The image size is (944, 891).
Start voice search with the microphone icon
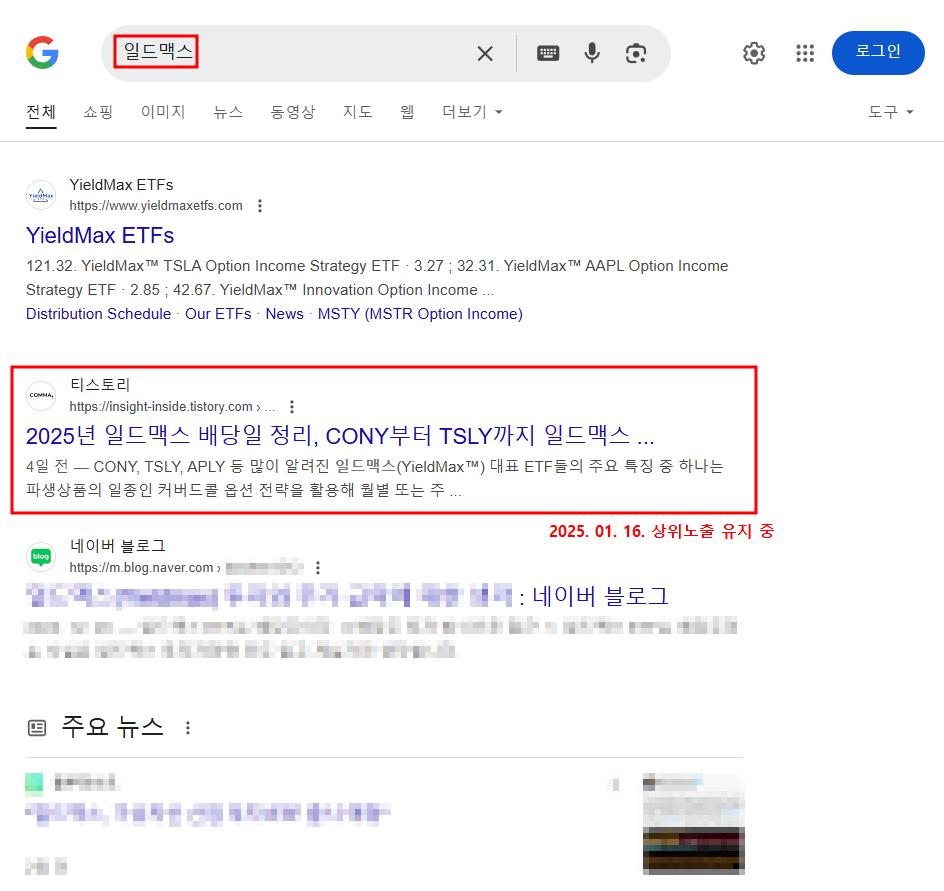click(592, 53)
